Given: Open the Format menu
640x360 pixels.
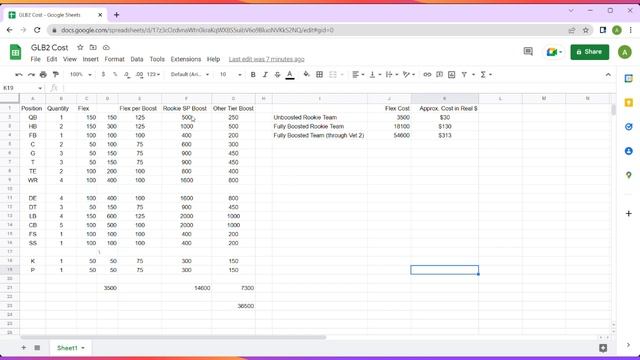Looking at the screenshot, I should (114, 59).
